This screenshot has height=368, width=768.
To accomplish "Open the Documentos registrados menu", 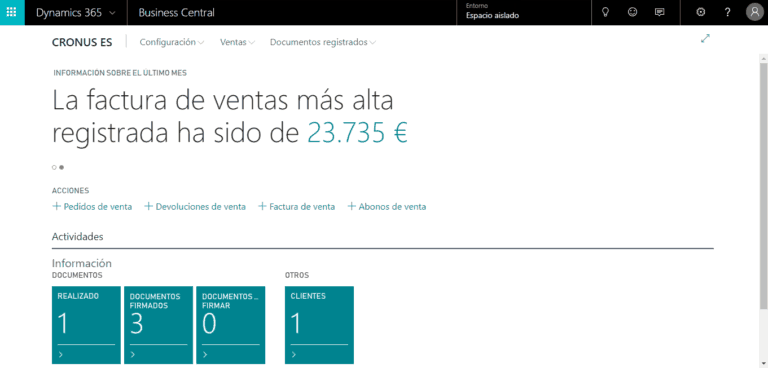I will pos(323,42).
